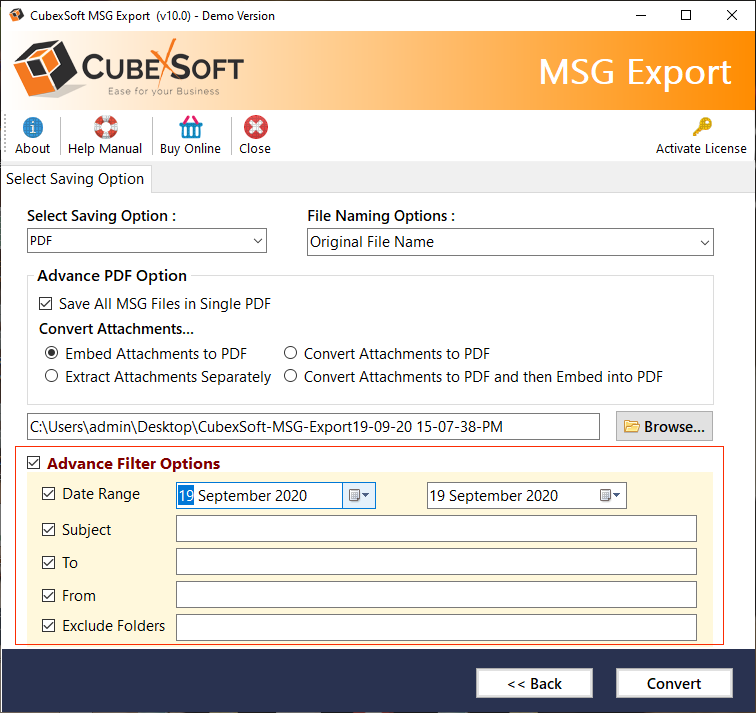Viewport: 756px width, 713px height.
Task: Close the window with the title bar X
Action: point(731,15)
